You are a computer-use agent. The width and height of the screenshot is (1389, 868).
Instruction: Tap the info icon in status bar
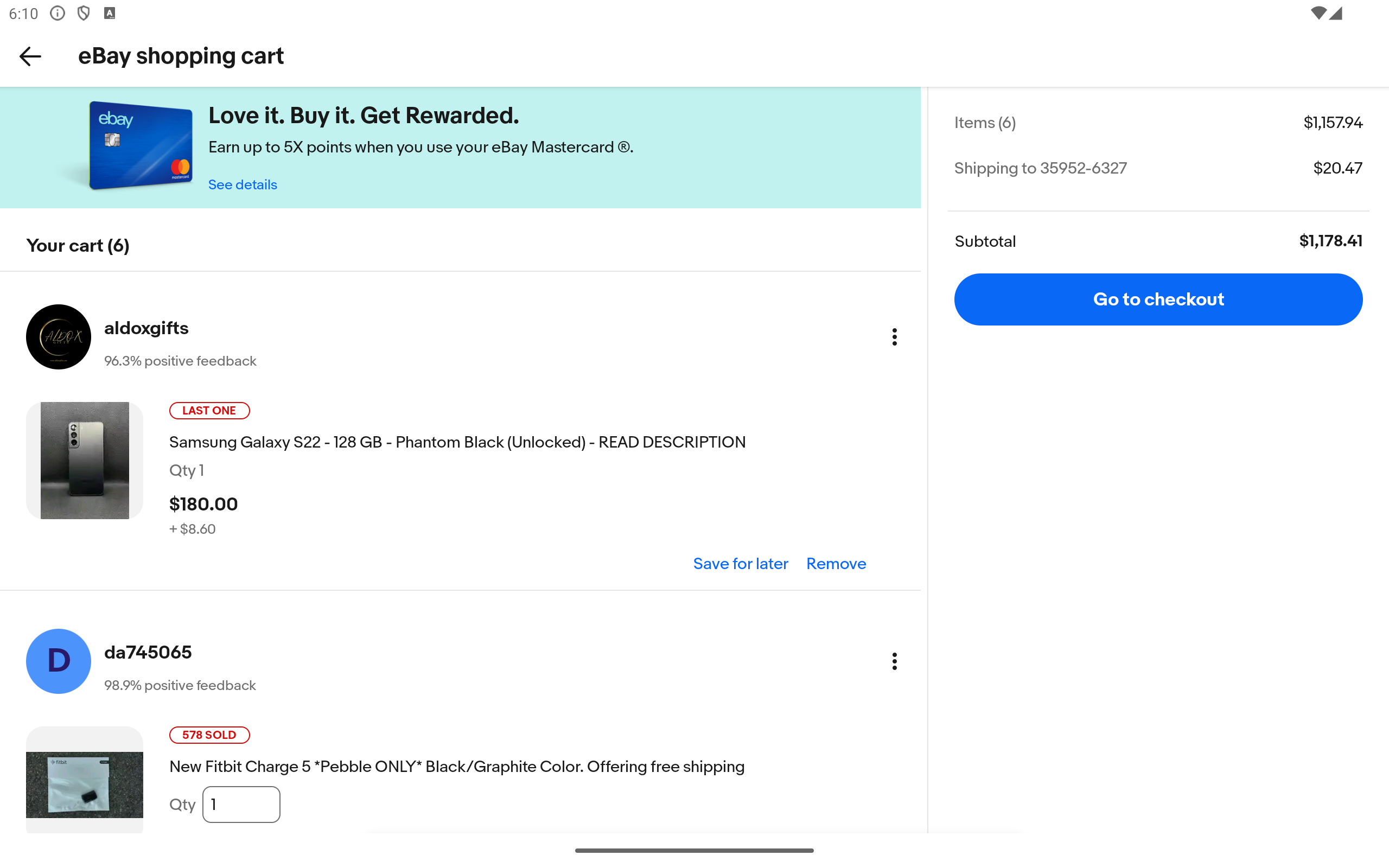(58, 13)
